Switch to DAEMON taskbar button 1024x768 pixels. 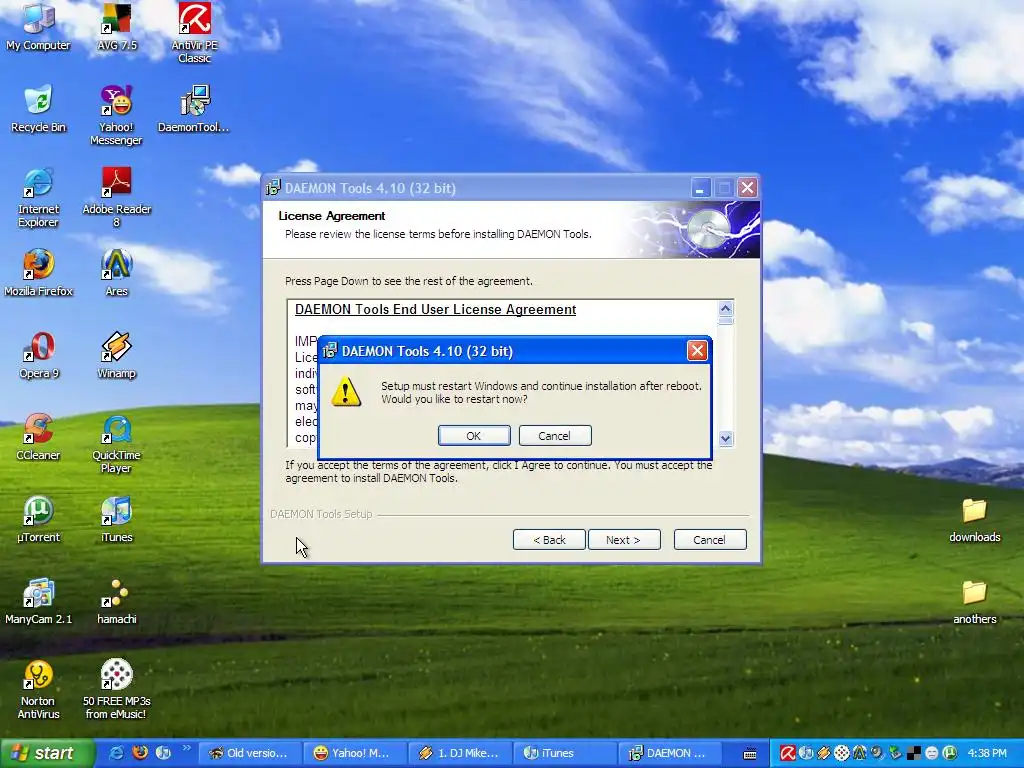coord(671,753)
